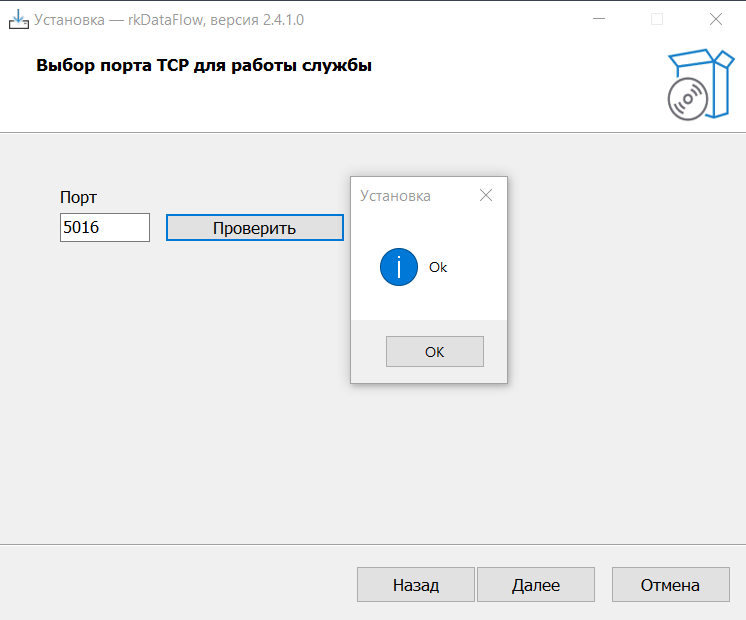Proceed with the Далее button
This screenshot has width=746, height=620.
tap(536, 585)
